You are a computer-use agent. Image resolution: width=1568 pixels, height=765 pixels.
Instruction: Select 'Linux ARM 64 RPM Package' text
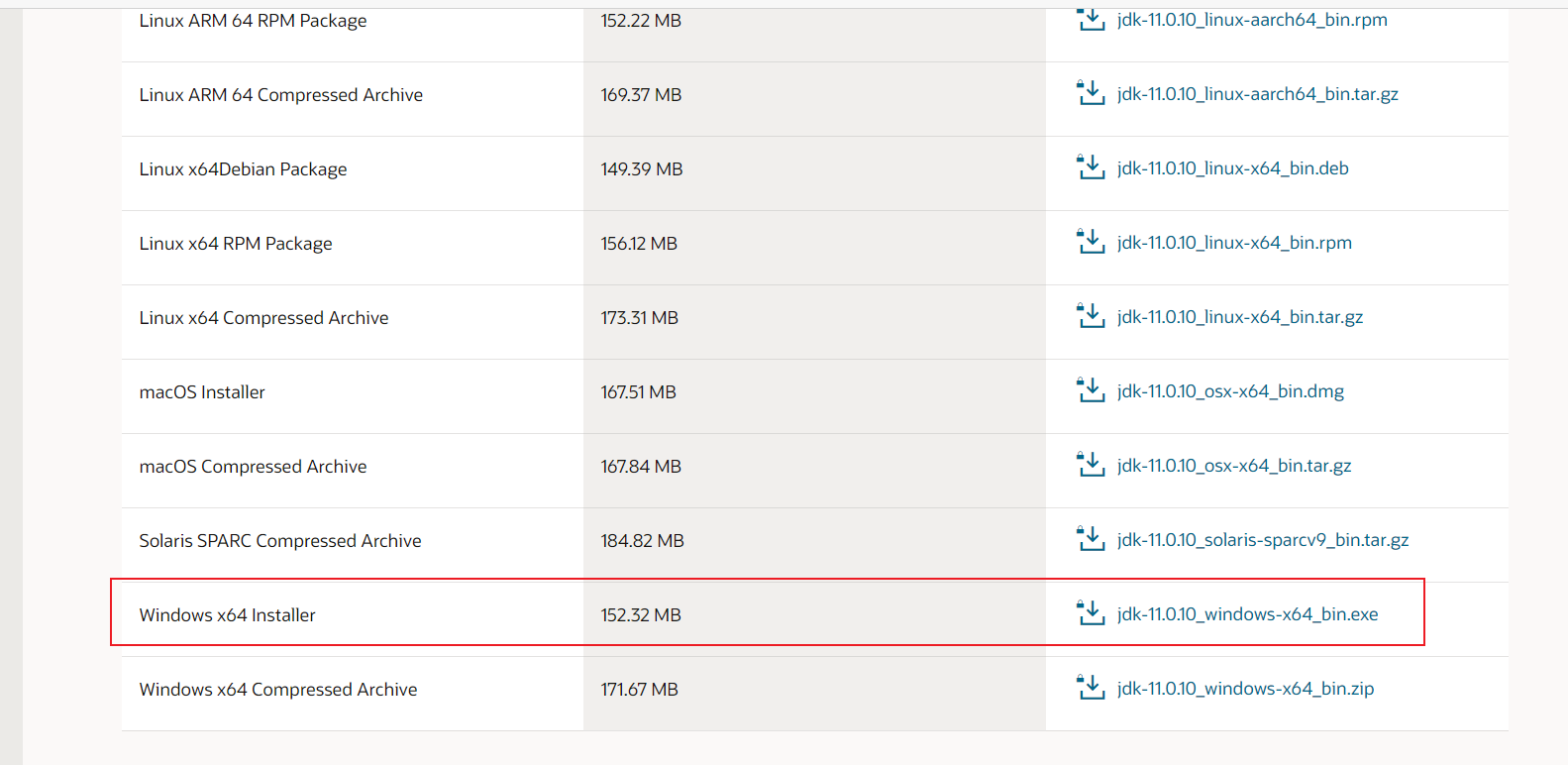tap(253, 21)
